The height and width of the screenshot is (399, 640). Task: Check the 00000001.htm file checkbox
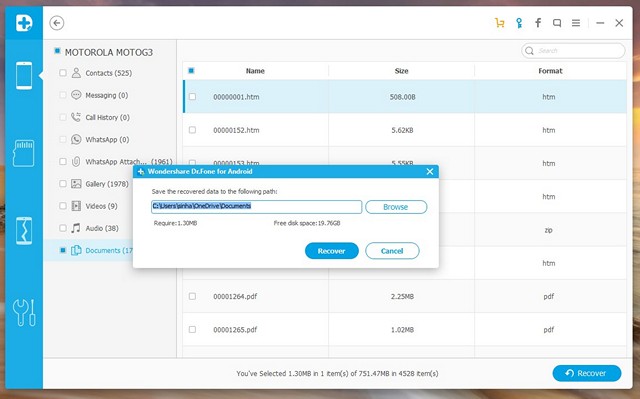[x=192, y=97]
